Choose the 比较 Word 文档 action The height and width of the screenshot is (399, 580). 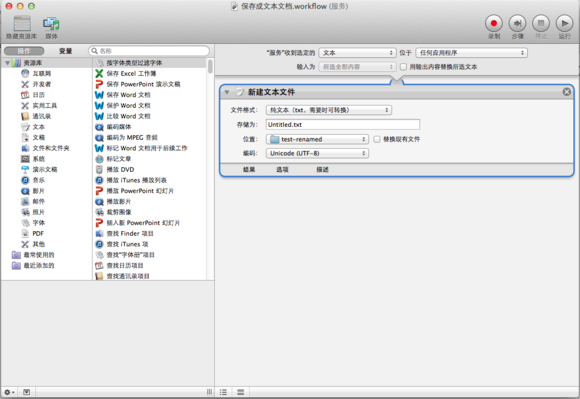point(123,116)
